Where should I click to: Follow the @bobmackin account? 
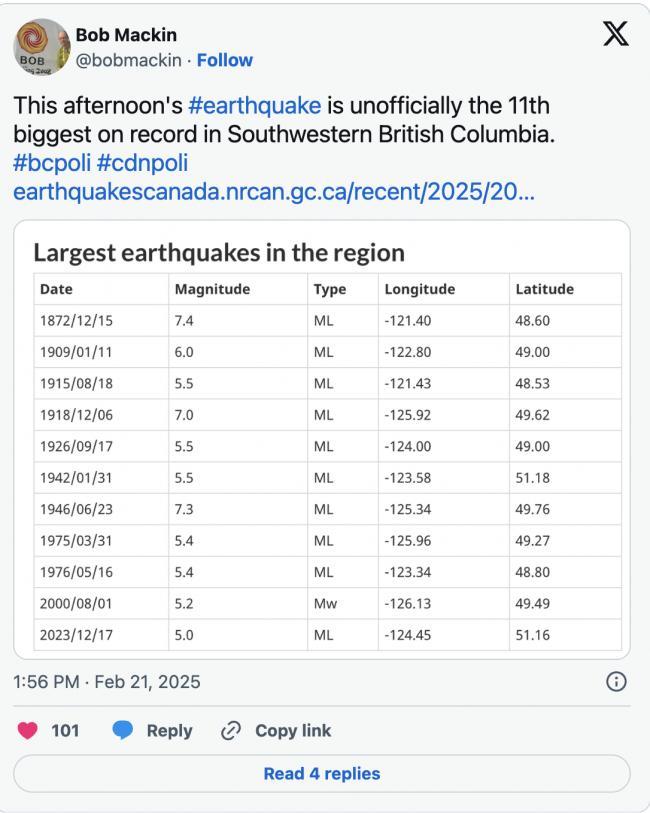(224, 60)
